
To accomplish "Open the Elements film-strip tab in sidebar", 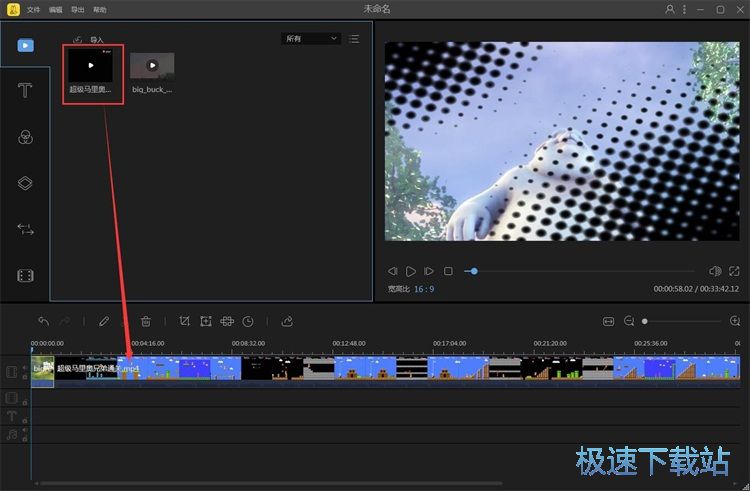I will click(25, 275).
